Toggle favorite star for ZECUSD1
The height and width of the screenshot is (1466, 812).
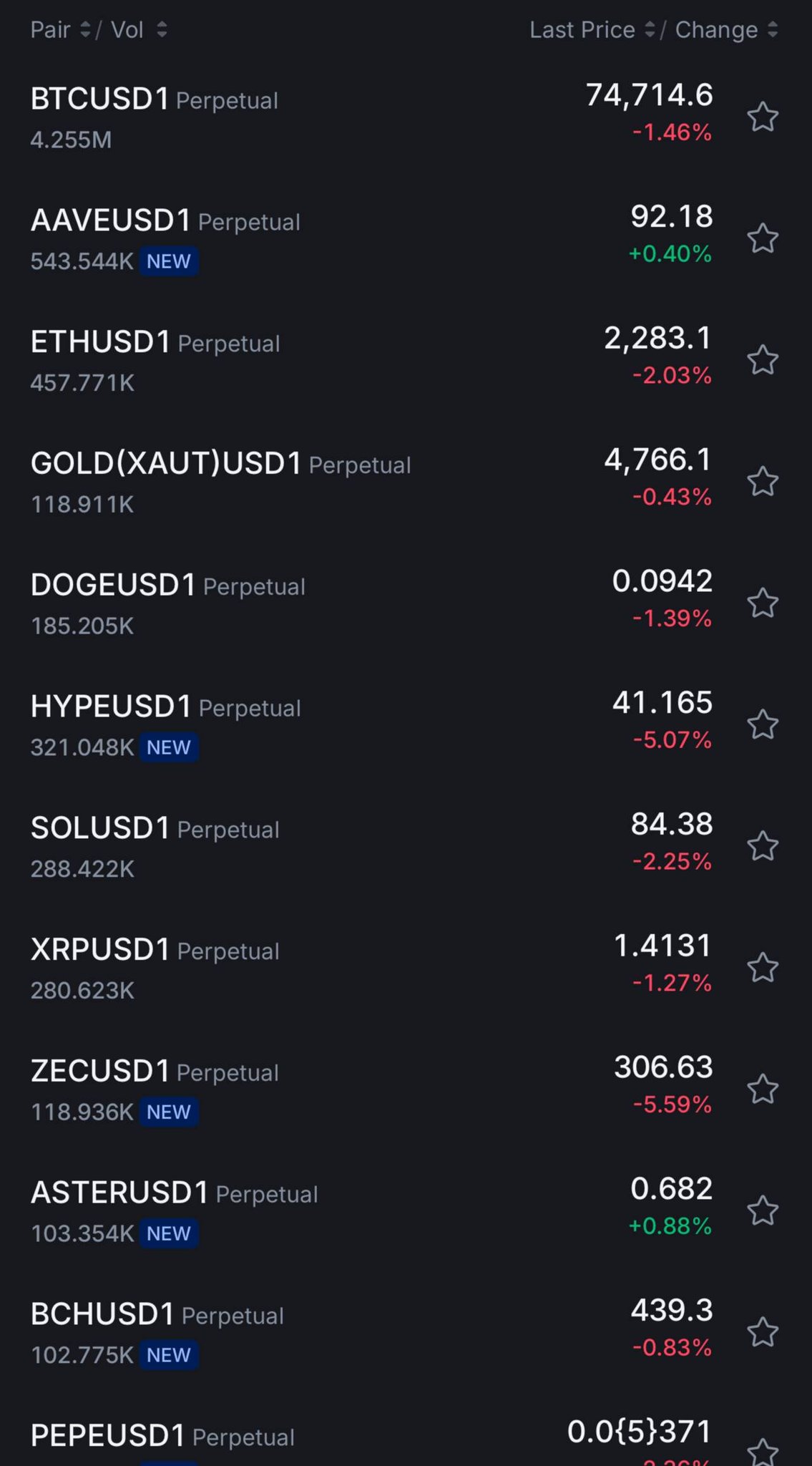coord(763,1089)
